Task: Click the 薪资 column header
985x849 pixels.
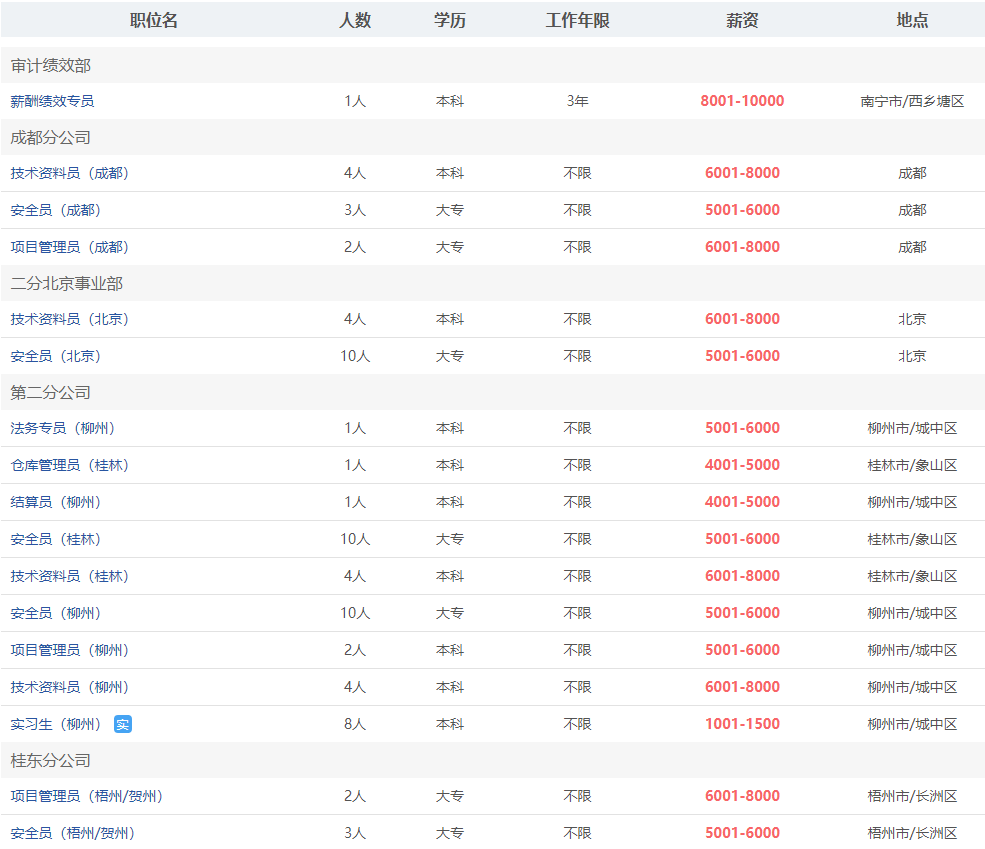Action: coord(742,20)
